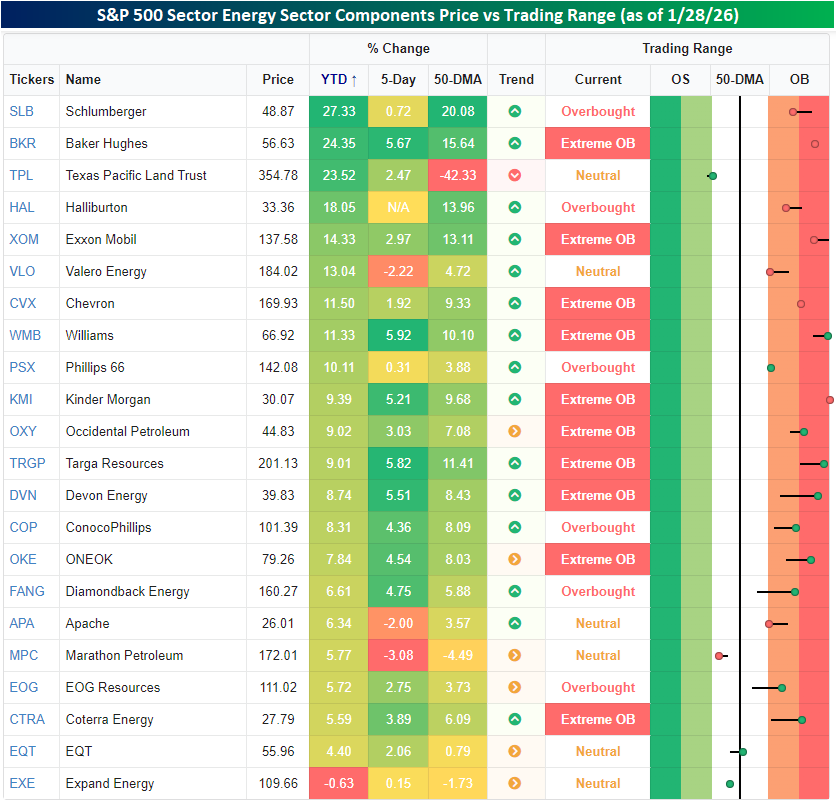Click the orange trend icon for ONEOK

coord(515,560)
